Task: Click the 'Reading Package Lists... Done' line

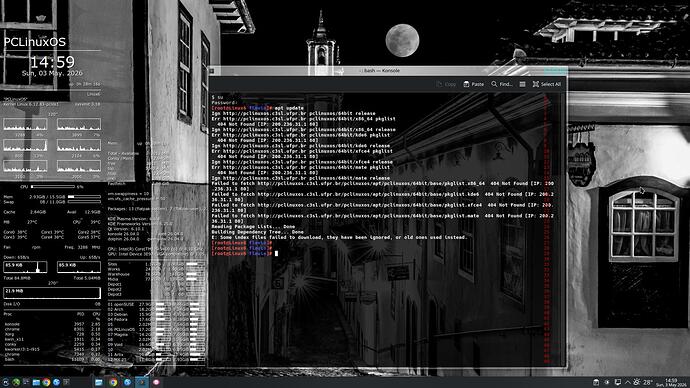Action: click(253, 227)
